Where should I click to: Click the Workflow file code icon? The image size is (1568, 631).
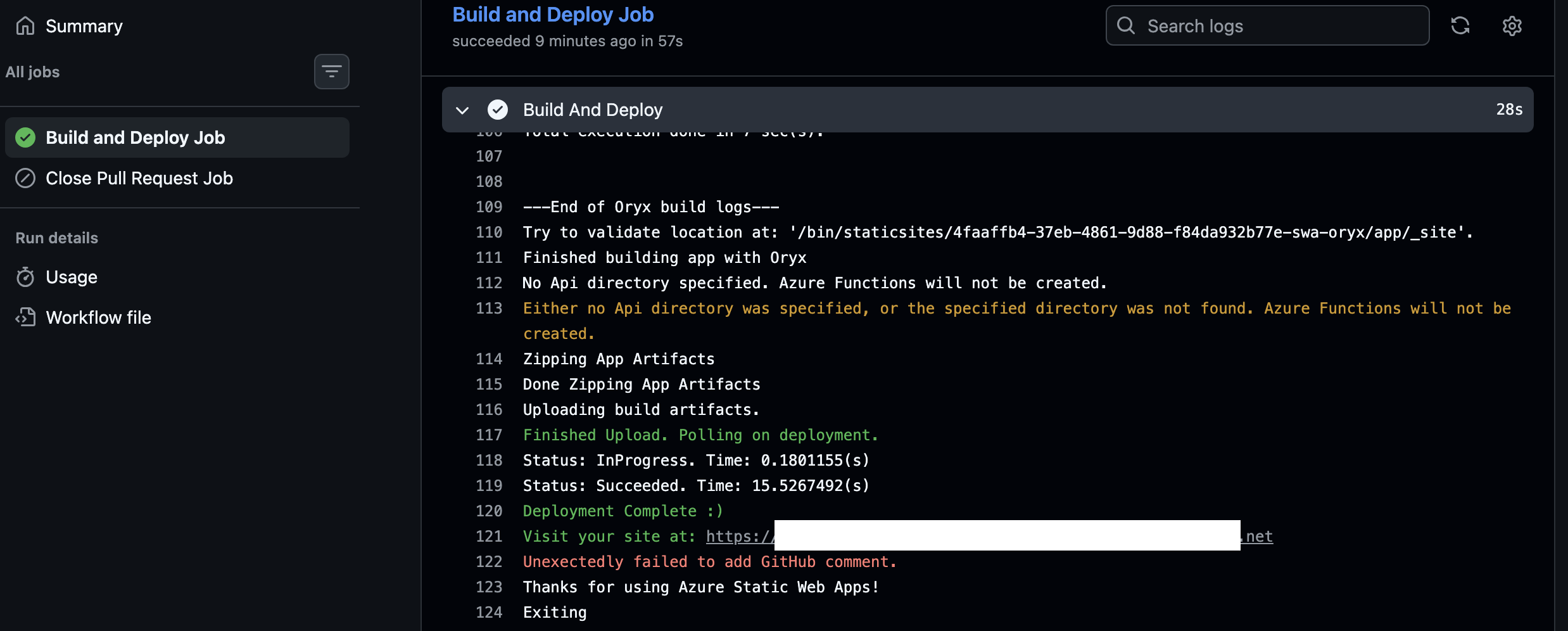click(x=25, y=317)
